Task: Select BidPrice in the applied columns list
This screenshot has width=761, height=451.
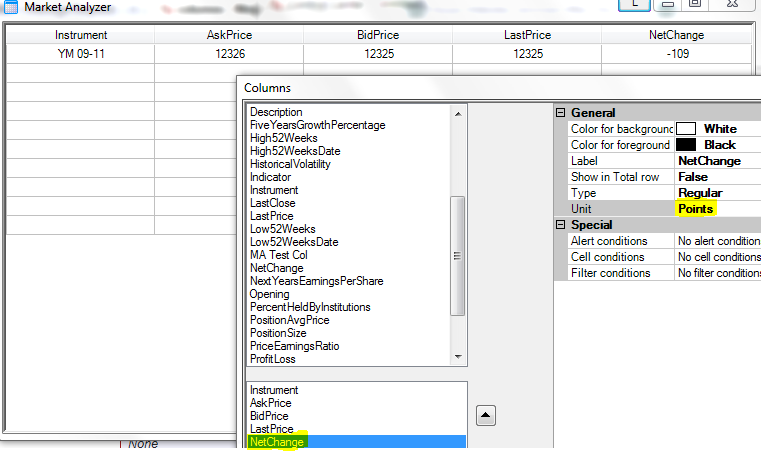Action: coord(269,416)
